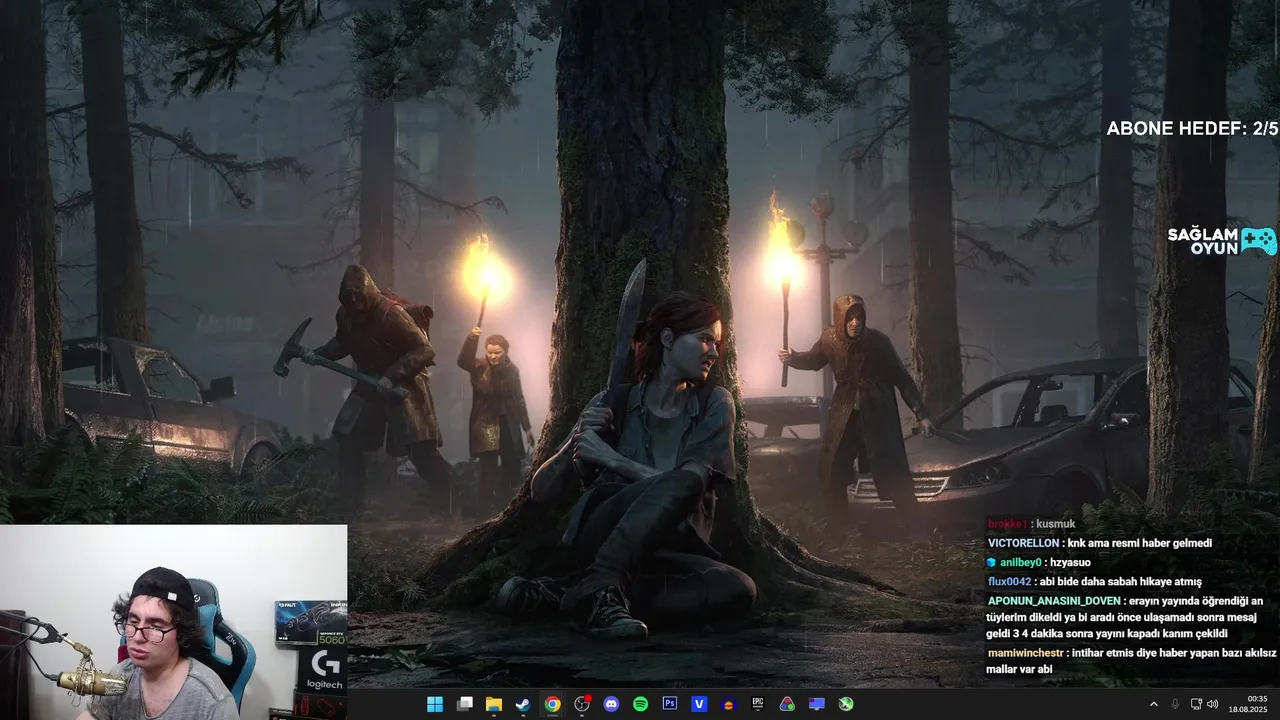Click the username flux0042 in chat
1280x720 pixels.
tap(1009, 581)
